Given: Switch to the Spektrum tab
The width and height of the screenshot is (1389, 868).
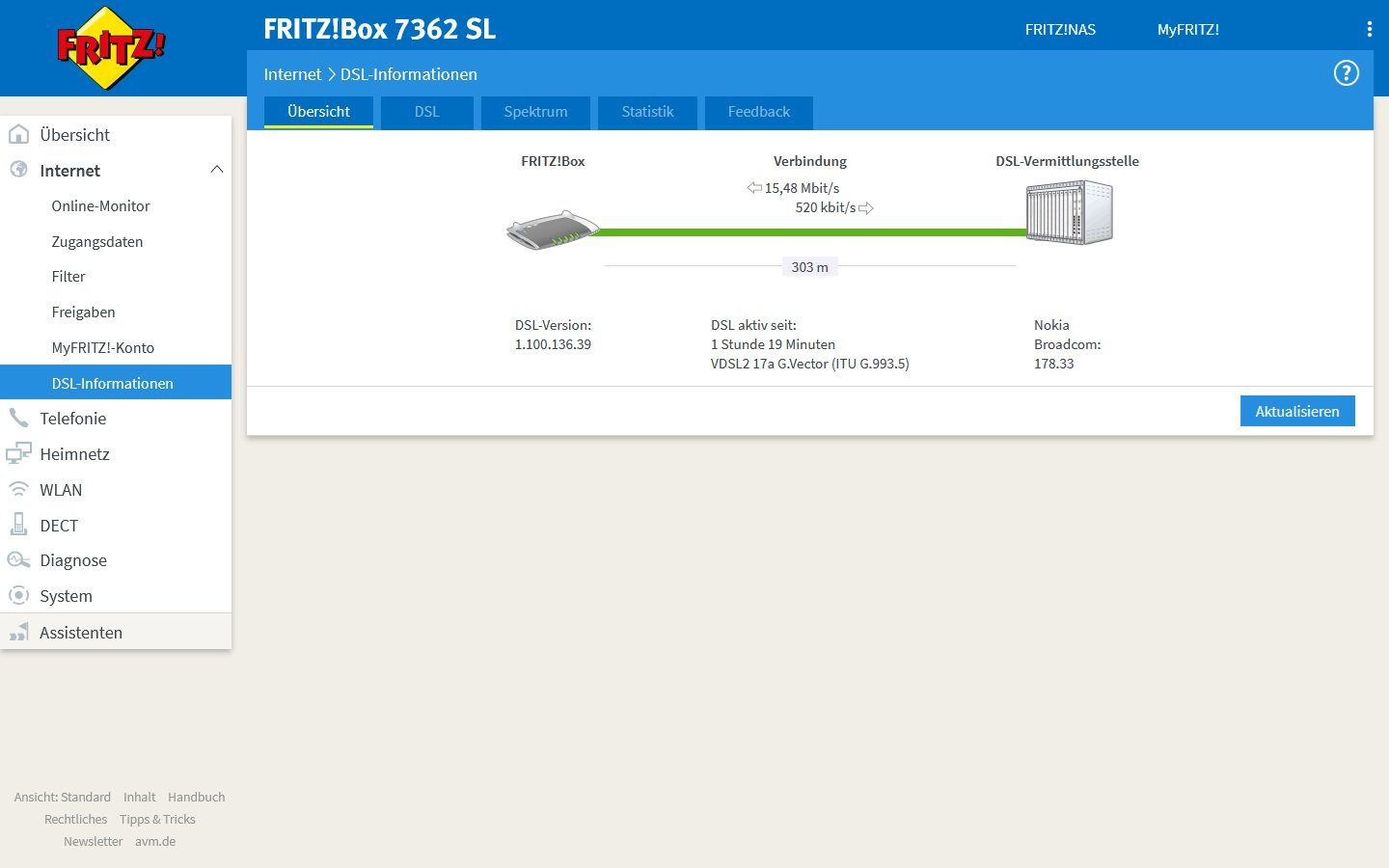Looking at the screenshot, I should (535, 112).
